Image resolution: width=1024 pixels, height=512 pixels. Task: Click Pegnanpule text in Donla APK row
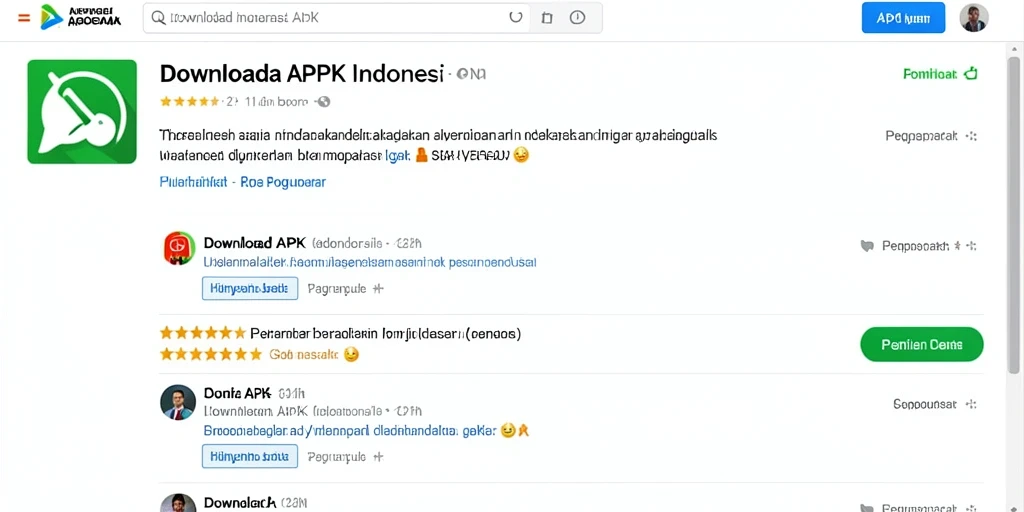point(336,456)
